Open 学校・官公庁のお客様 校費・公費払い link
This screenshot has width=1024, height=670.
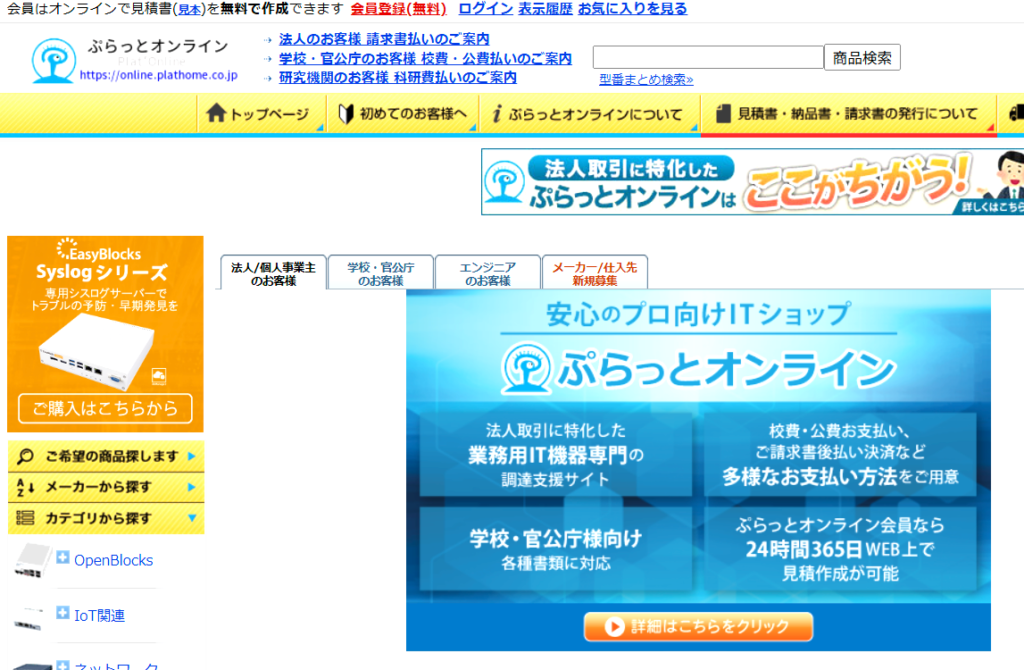pos(425,59)
